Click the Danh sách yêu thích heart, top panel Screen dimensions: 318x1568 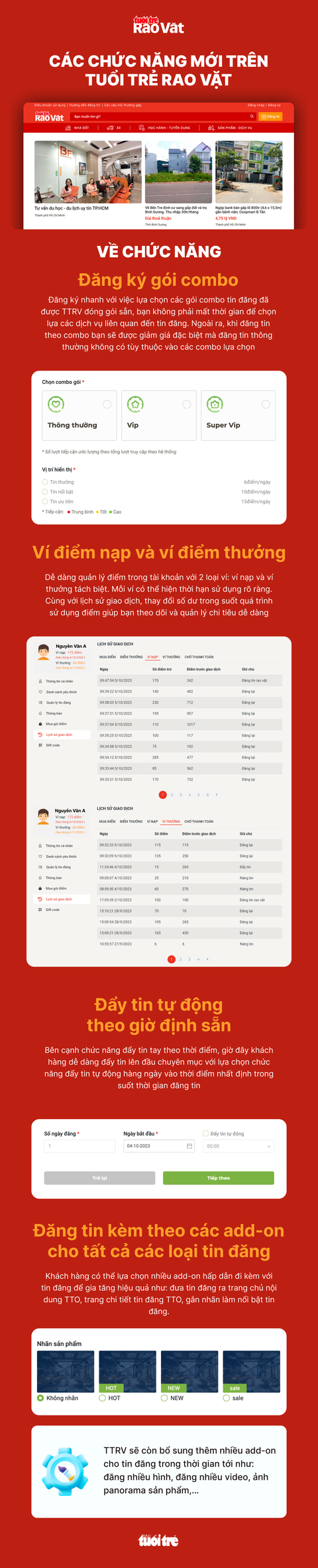point(40,692)
